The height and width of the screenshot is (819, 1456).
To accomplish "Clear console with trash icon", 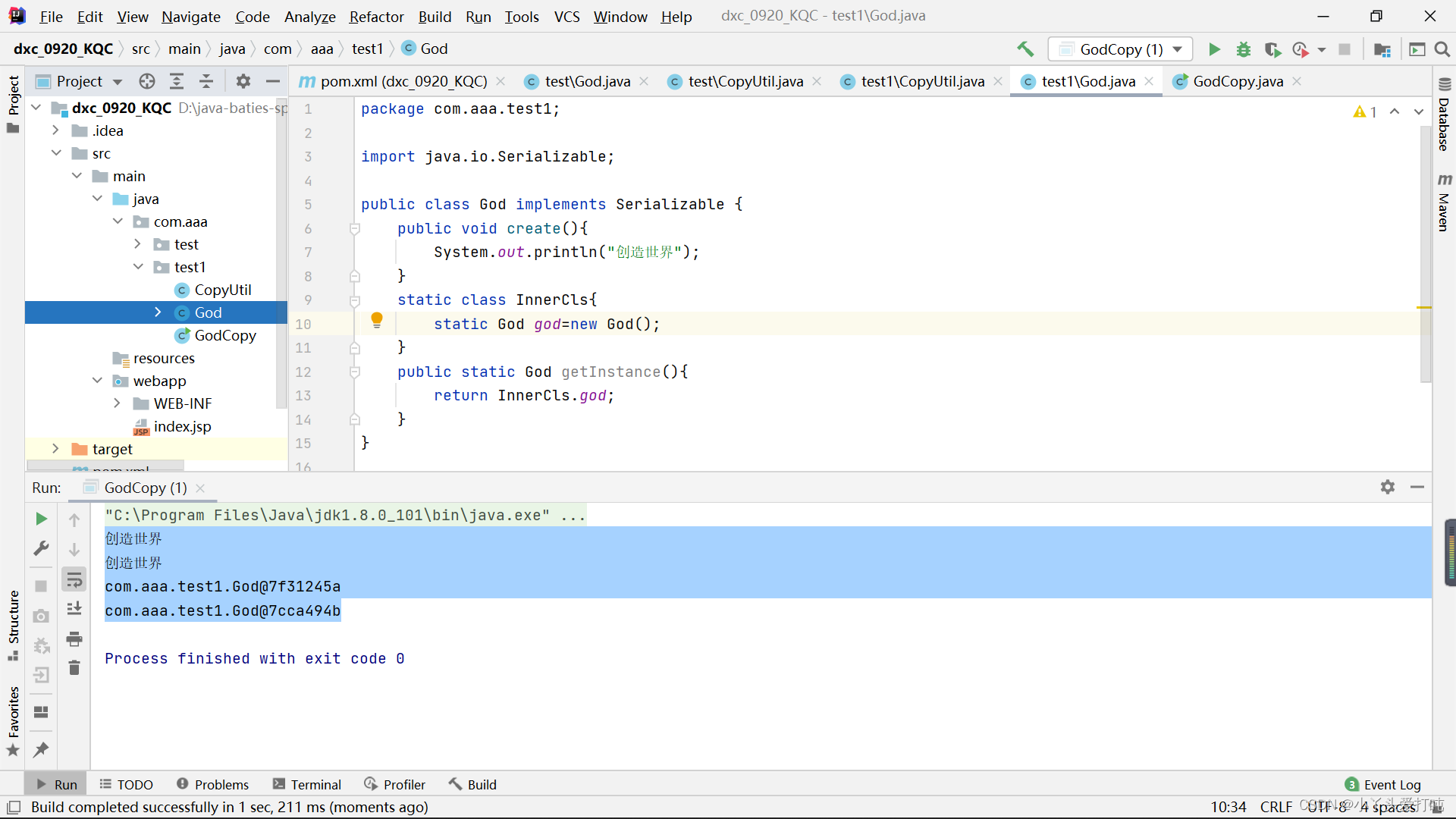I will click(x=74, y=667).
